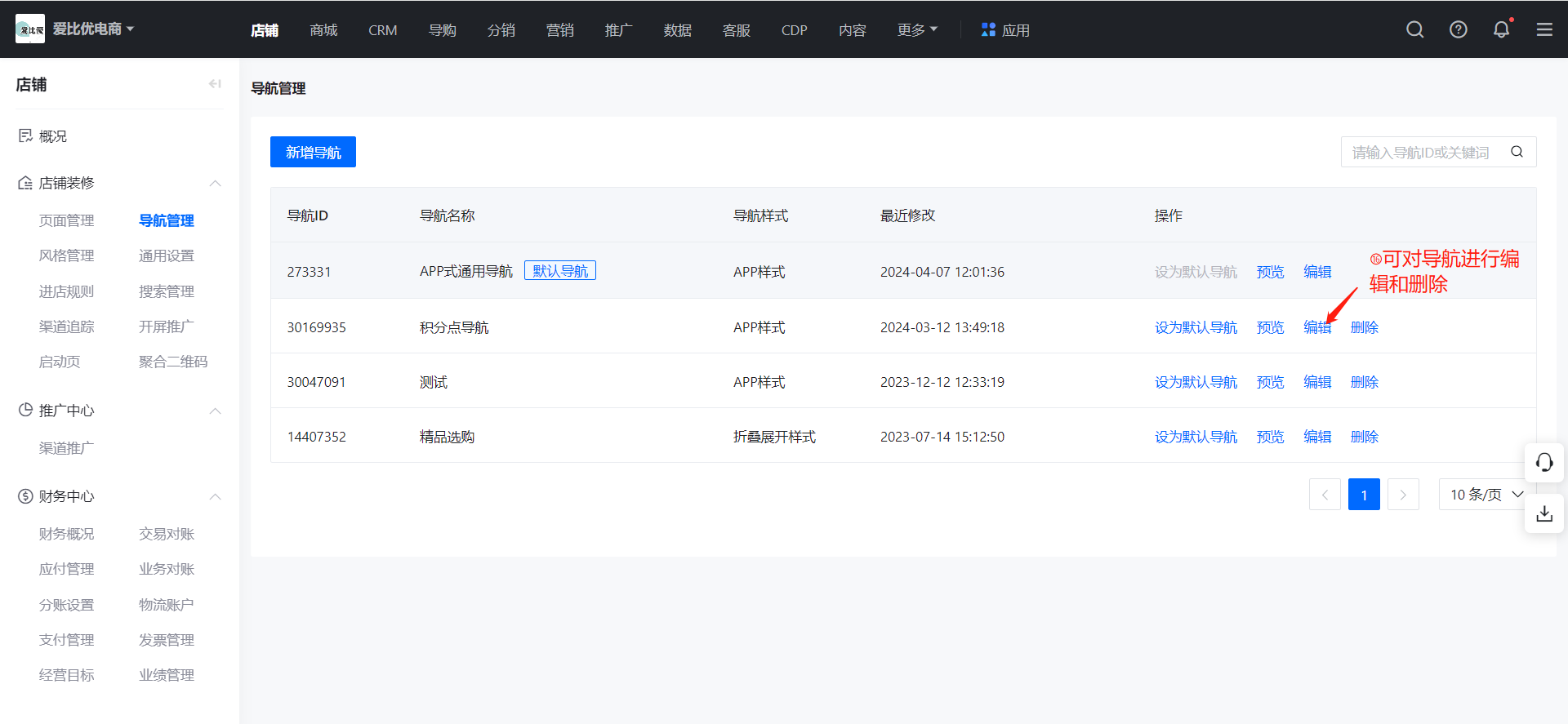The image size is (1568, 724).
Task: Open 风格管理 in the sidebar
Action: pyautogui.click(x=66, y=255)
